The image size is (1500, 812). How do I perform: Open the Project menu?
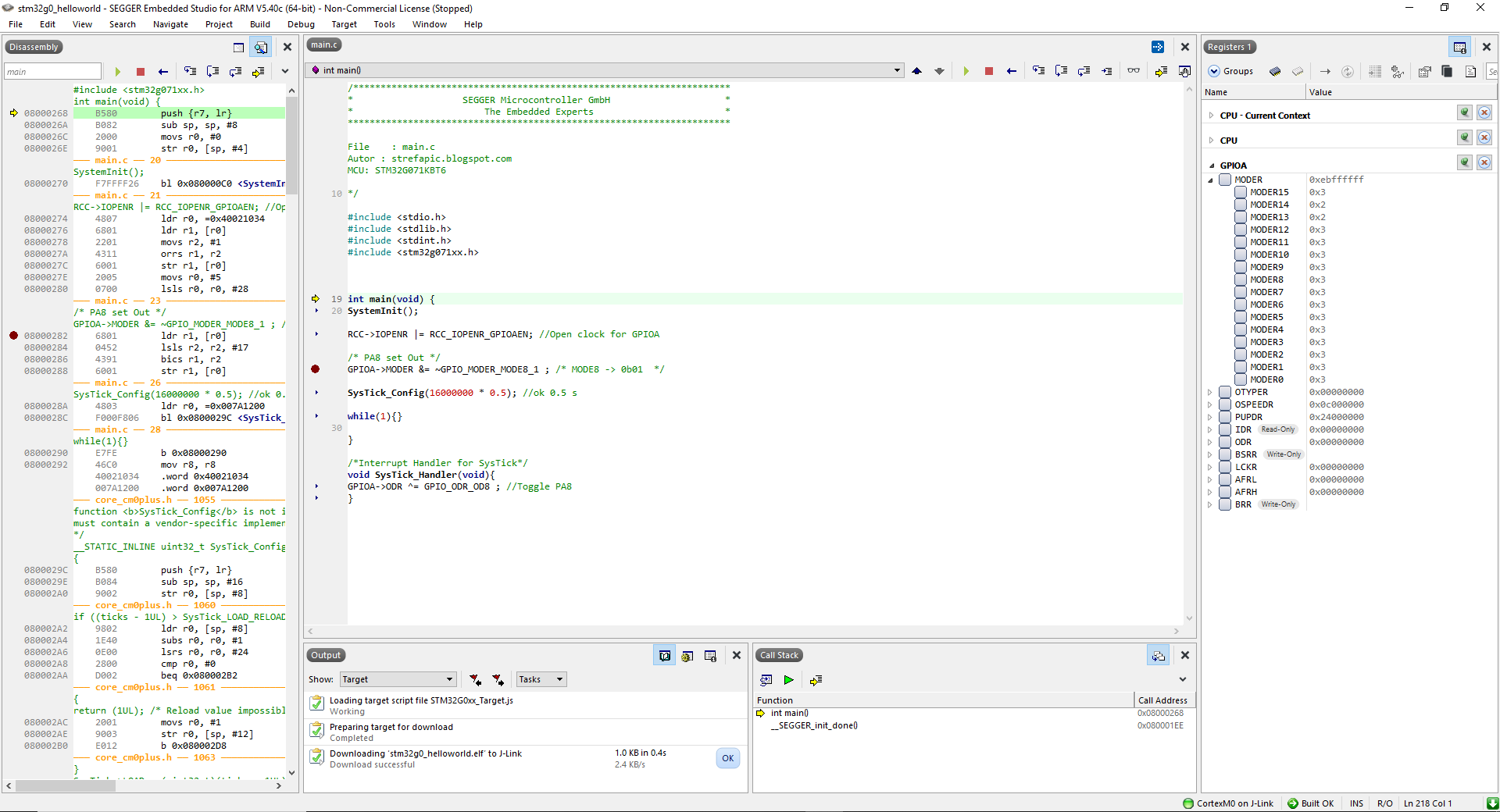[219, 24]
